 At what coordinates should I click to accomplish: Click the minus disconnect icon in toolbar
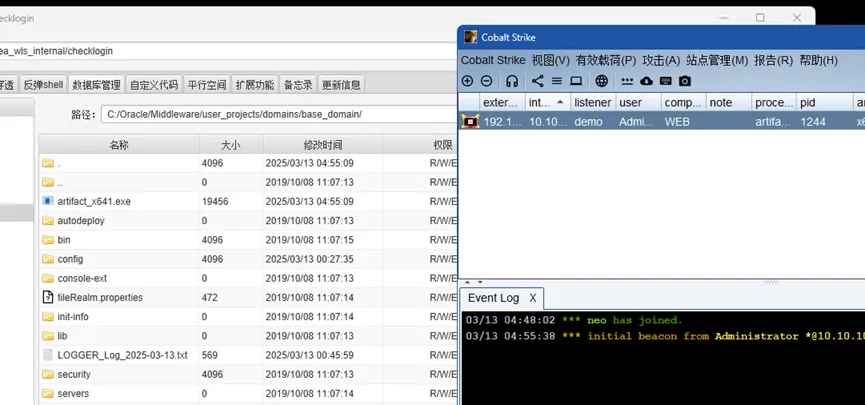(x=486, y=81)
